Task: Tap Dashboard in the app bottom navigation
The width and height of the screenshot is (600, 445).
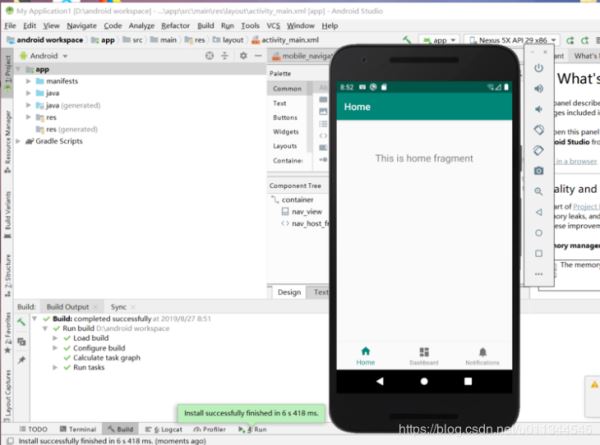Action: pos(424,356)
